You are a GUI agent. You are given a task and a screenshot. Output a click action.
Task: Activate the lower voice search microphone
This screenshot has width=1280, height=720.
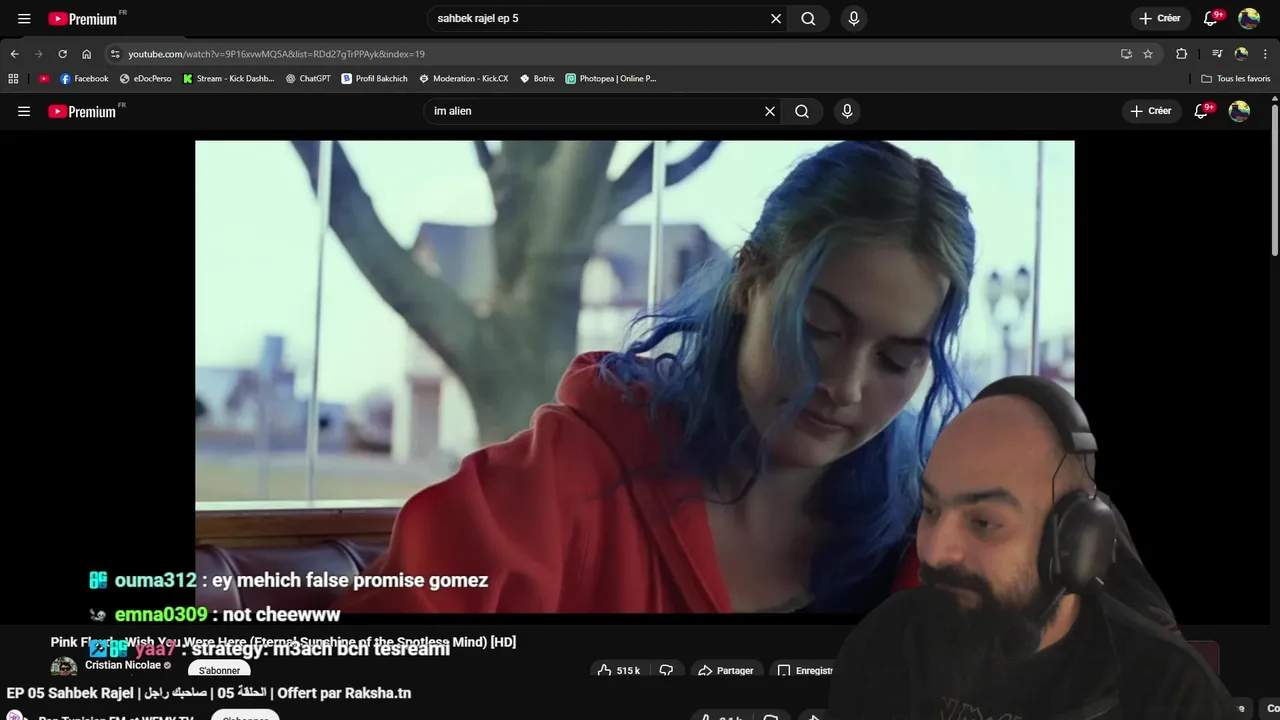[847, 111]
